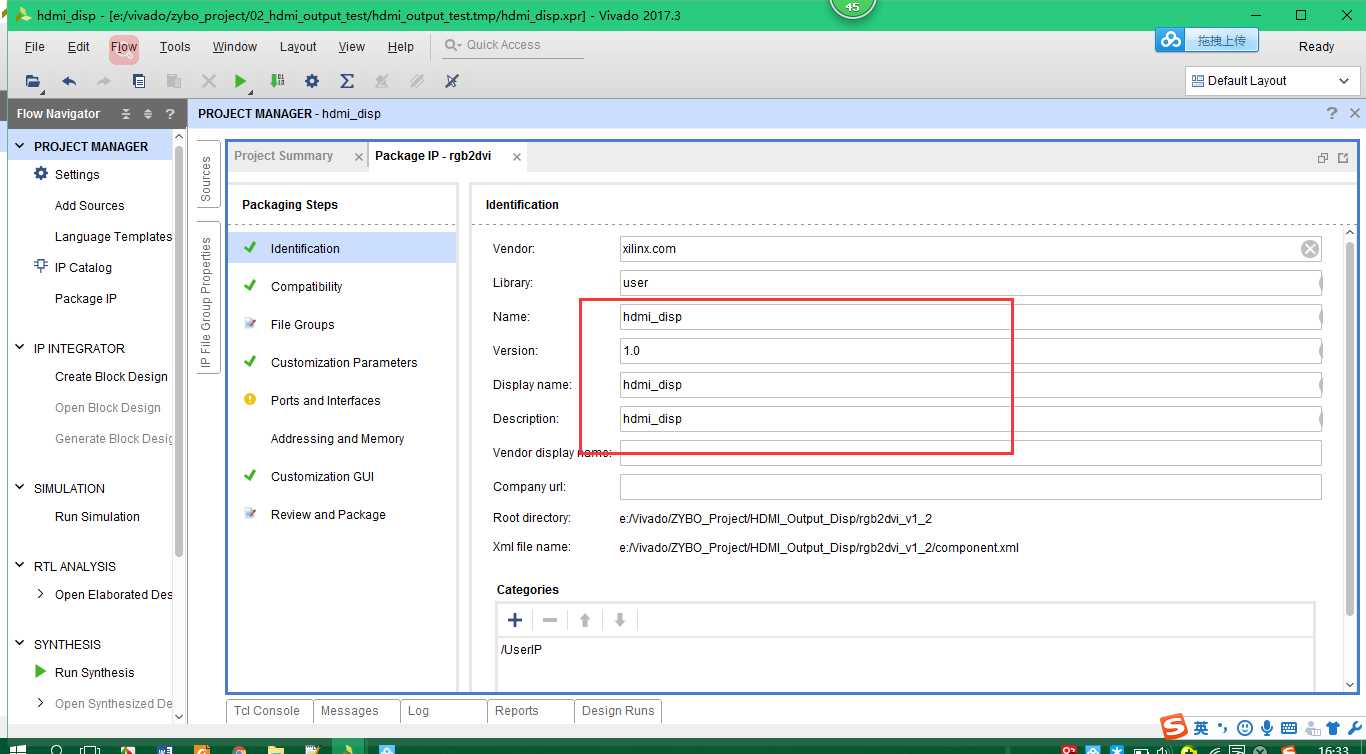This screenshot has height=754, width=1366.
Task: Open the File menu
Action: (34, 47)
